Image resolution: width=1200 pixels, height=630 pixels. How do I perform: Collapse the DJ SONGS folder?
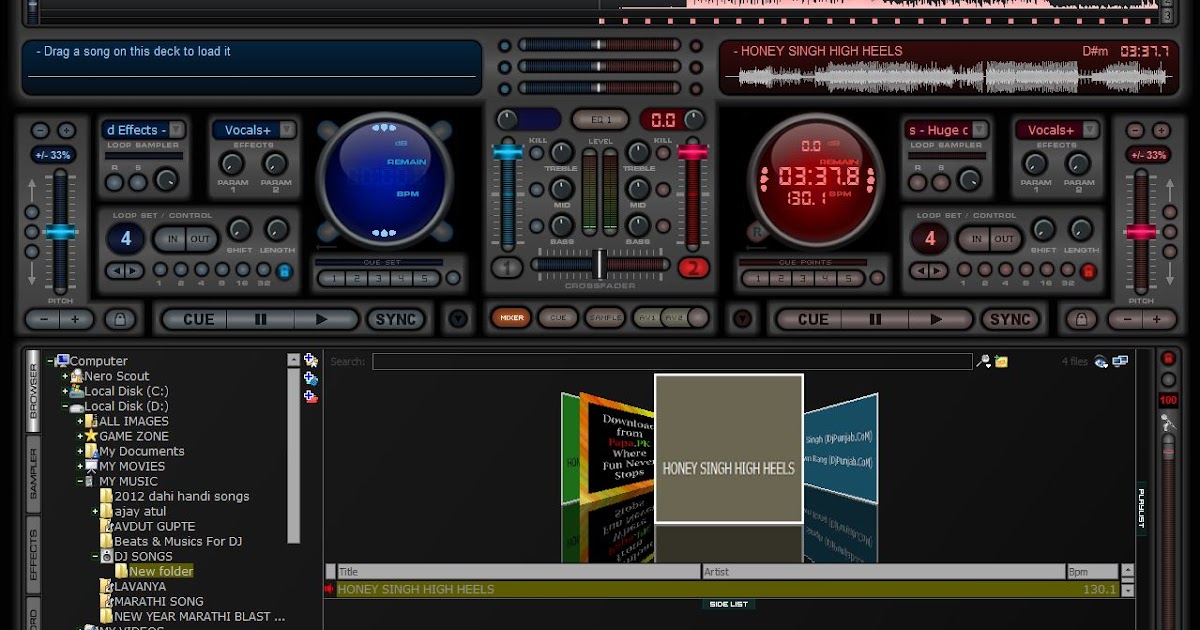[95, 556]
